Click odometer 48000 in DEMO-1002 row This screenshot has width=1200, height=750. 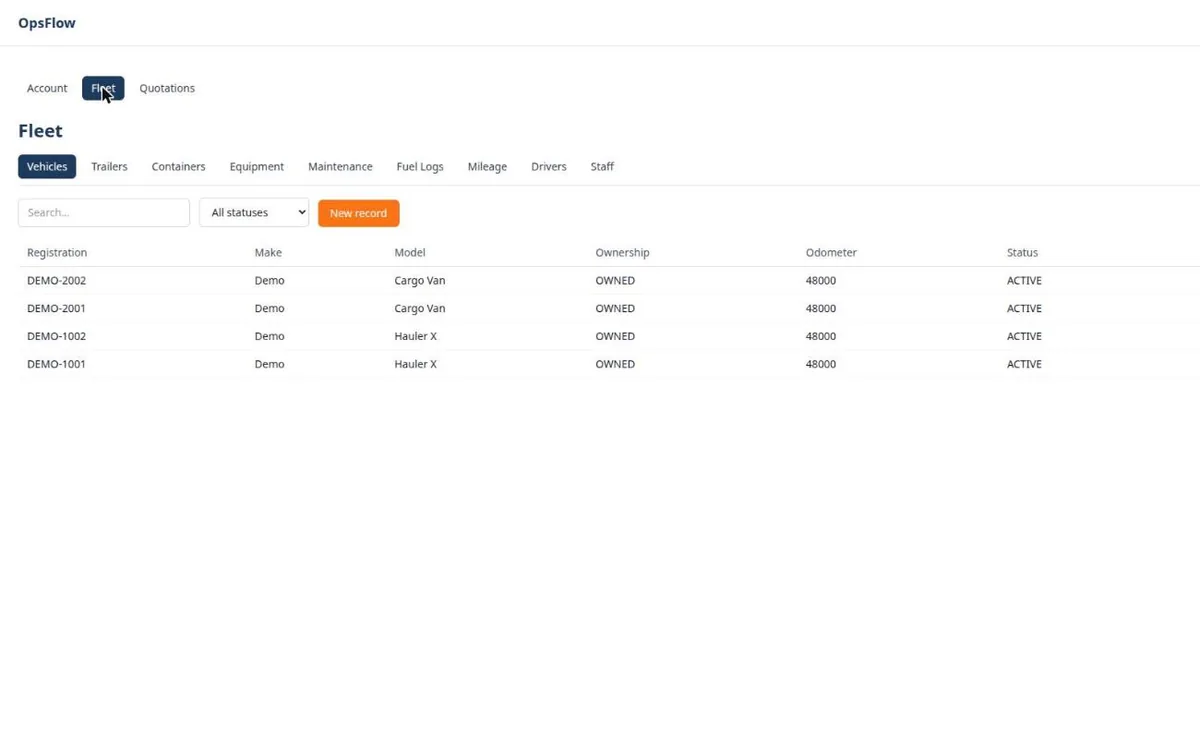[821, 337]
